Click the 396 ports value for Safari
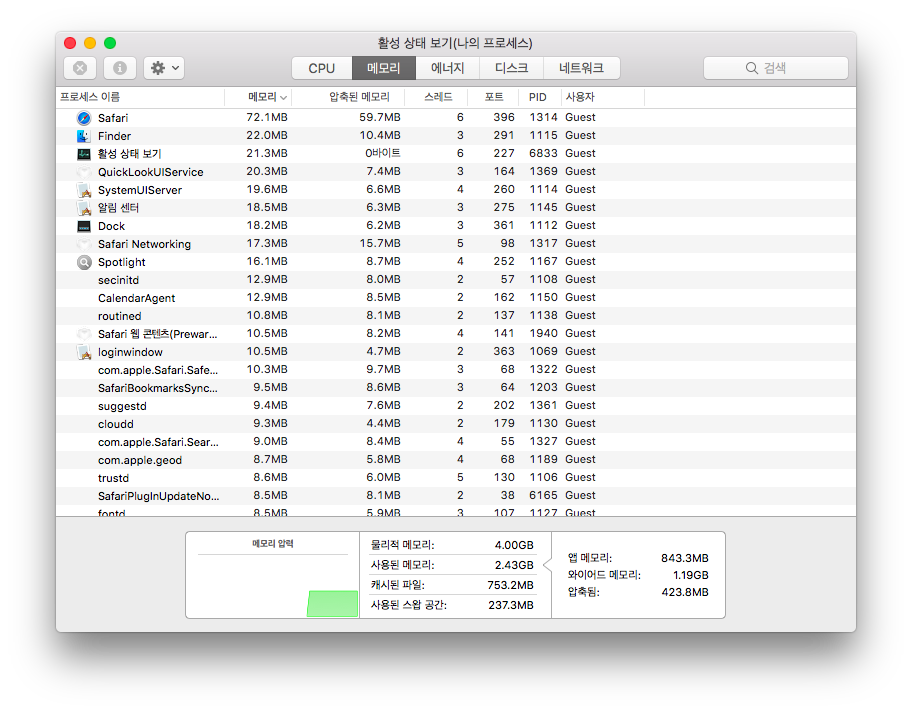This screenshot has height=712, width=912. tap(504, 118)
